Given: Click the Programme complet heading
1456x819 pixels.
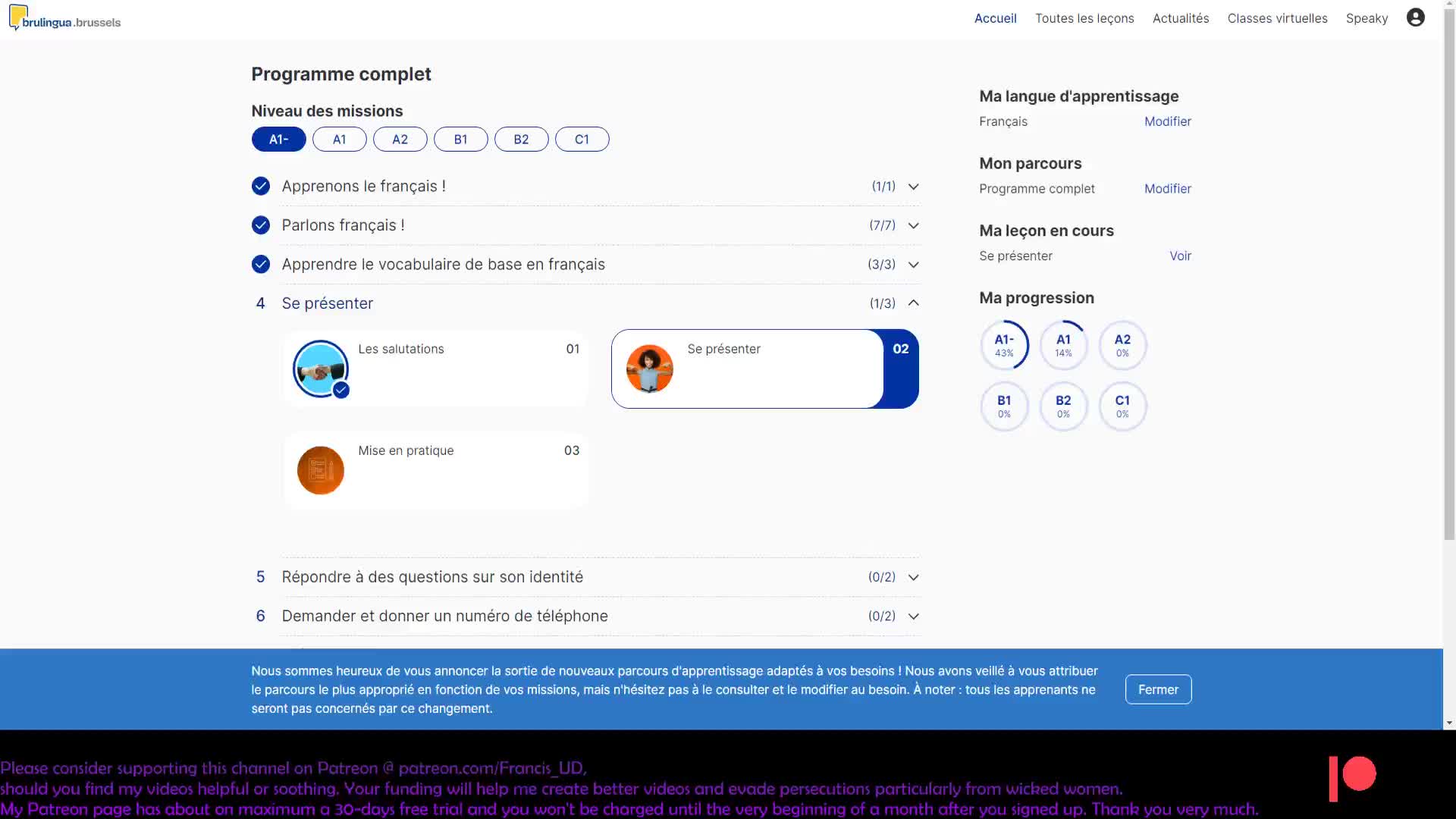Looking at the screenshot, I should click(x=341, y=74).
